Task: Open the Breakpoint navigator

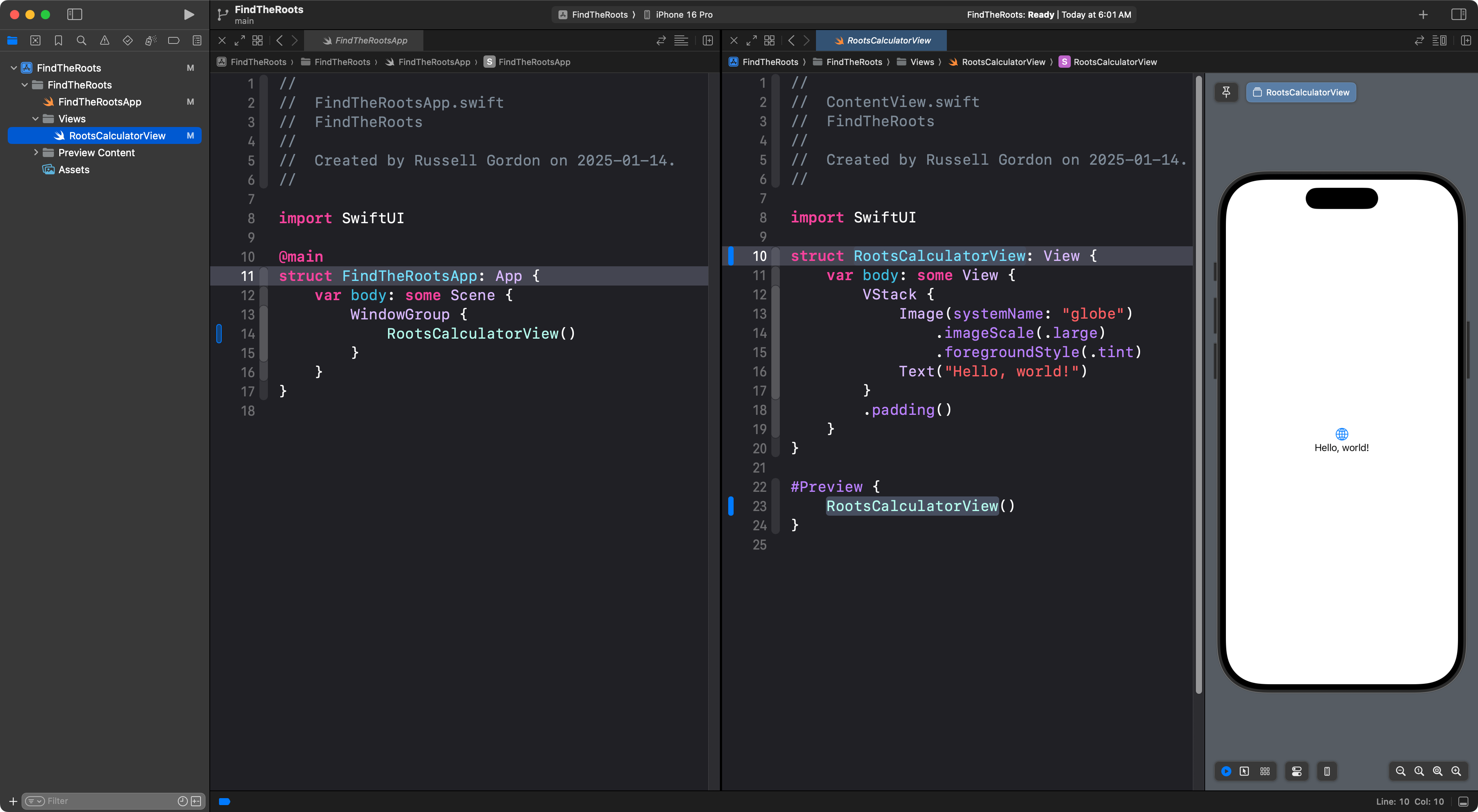Action: 173,41
